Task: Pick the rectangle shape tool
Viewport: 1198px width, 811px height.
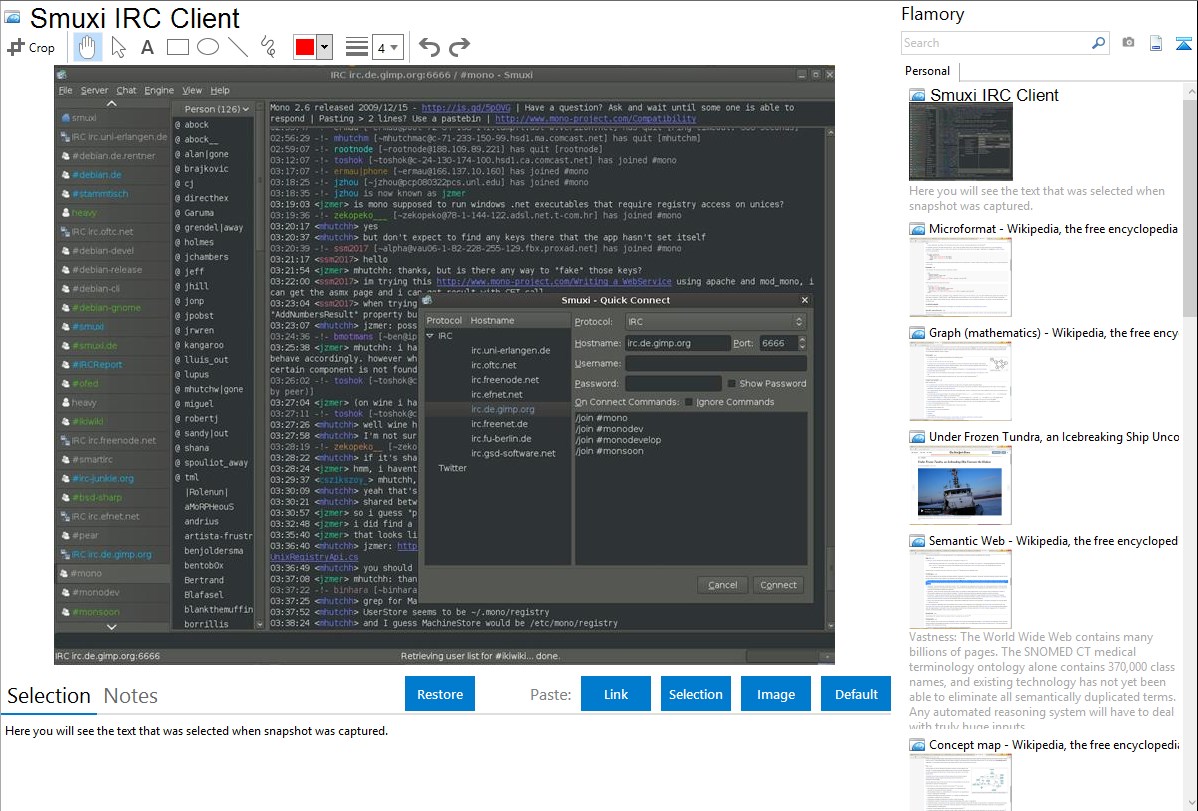Action: point(178,47)
